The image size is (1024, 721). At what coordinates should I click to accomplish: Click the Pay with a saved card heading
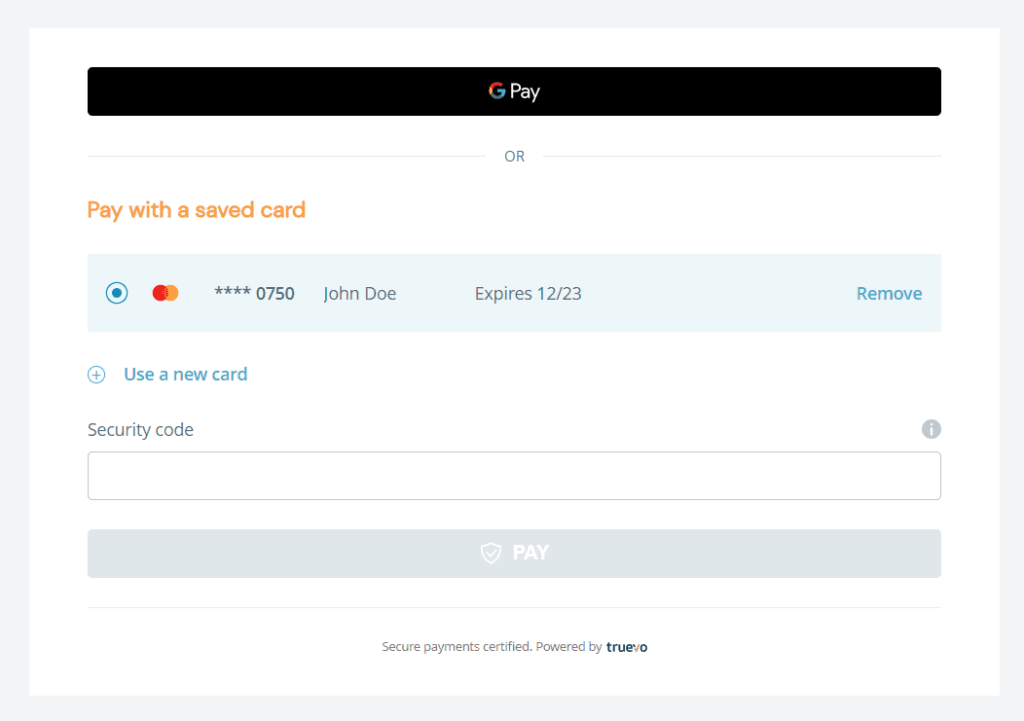click(196, 210)
